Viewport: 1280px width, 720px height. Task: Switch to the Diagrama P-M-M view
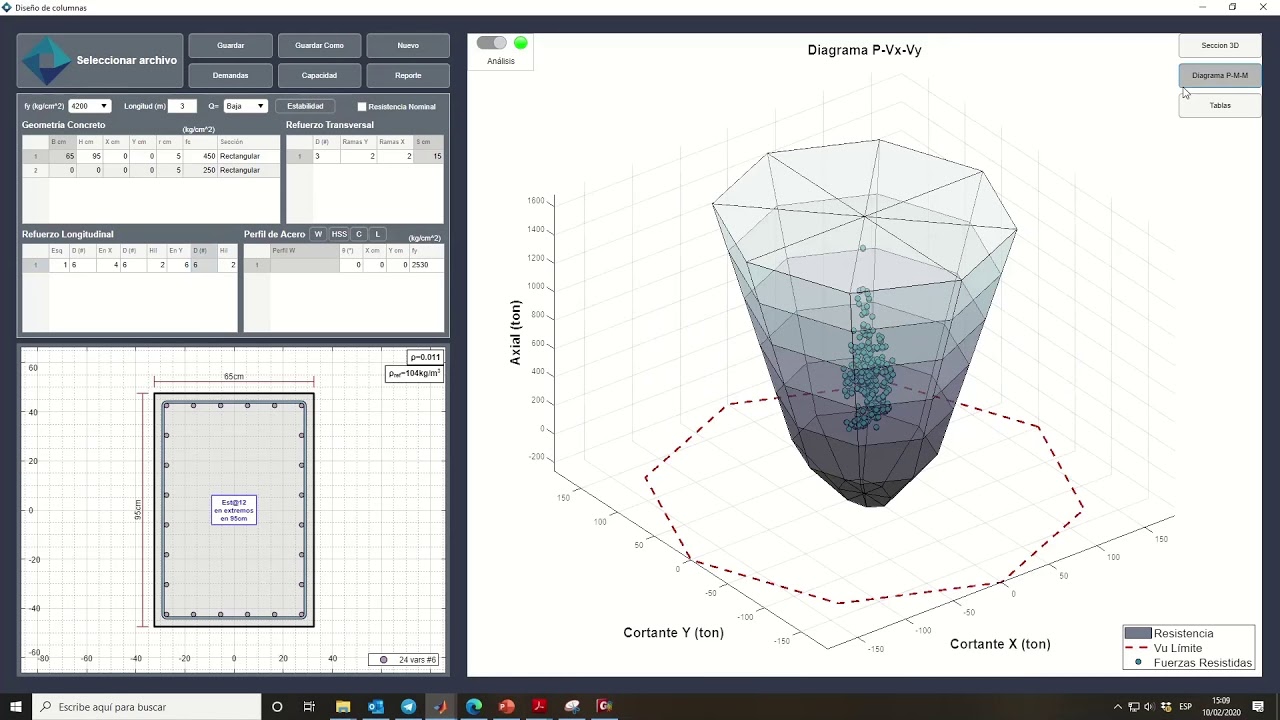1220,75
